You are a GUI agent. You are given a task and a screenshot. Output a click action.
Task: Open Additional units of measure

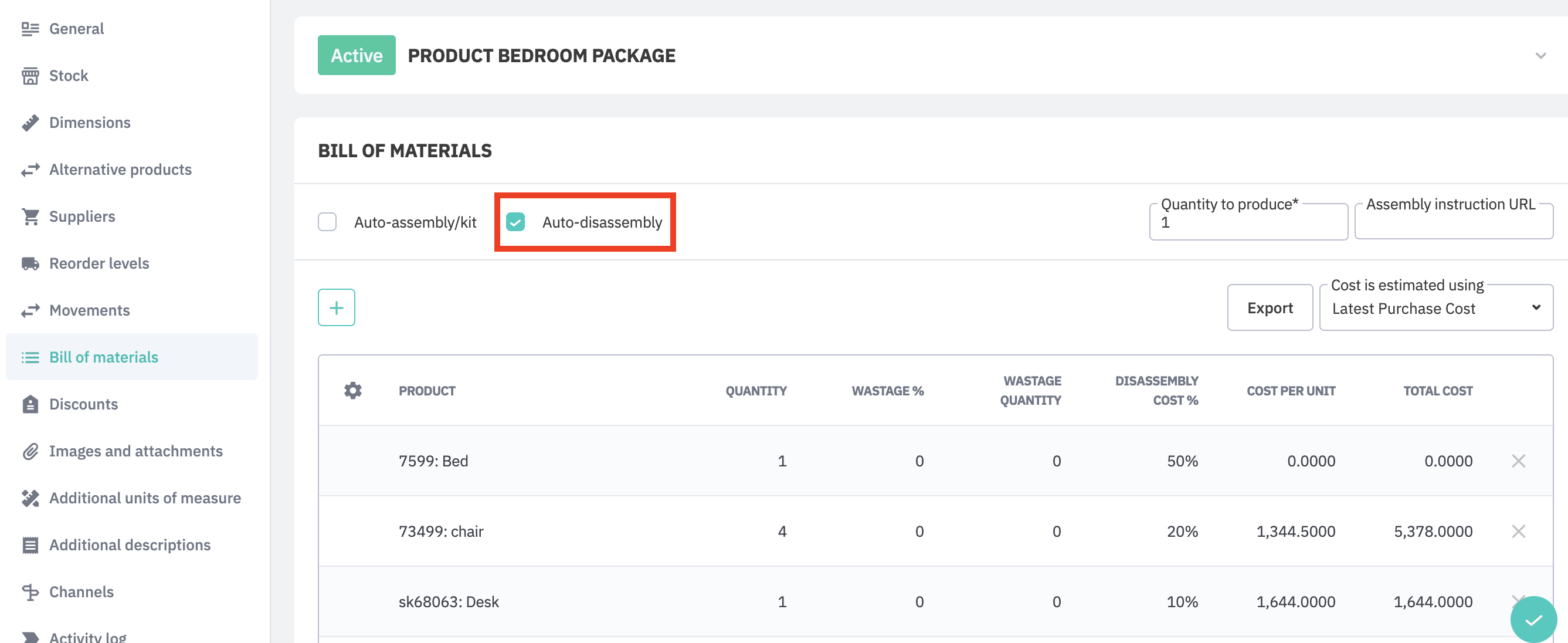pos(145,498)
